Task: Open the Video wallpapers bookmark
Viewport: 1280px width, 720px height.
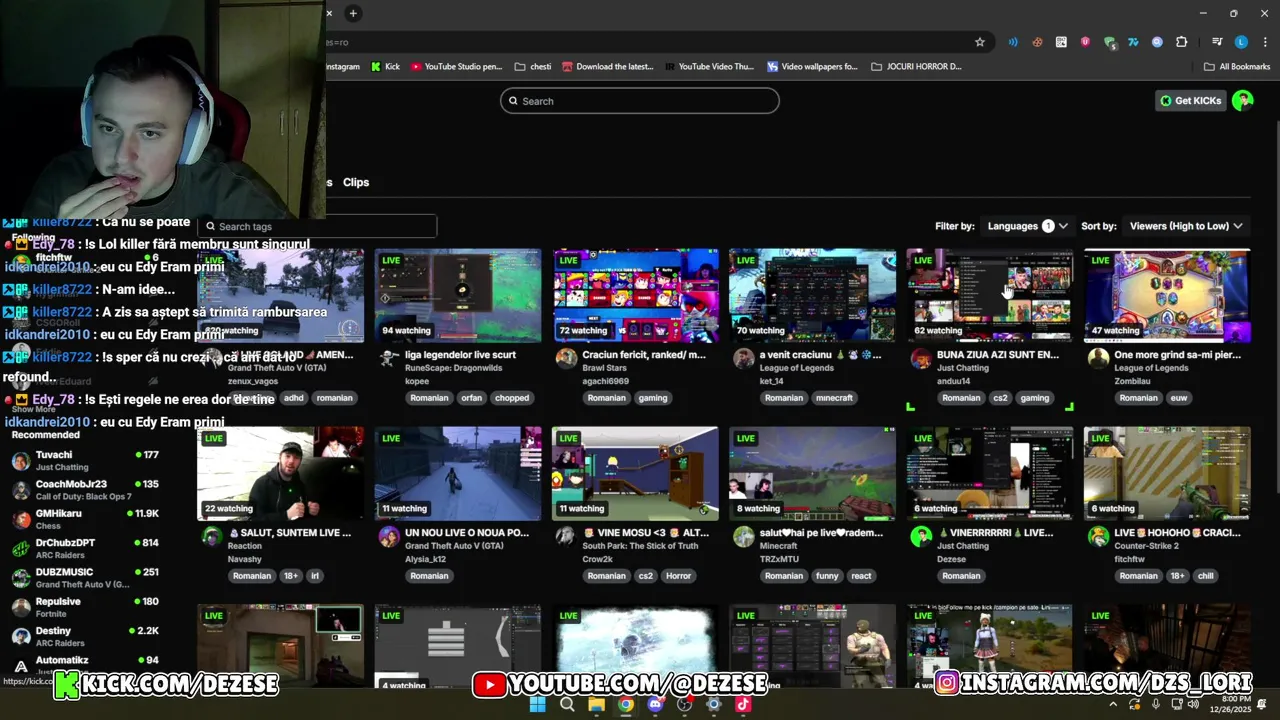Action: pos(812,67)
